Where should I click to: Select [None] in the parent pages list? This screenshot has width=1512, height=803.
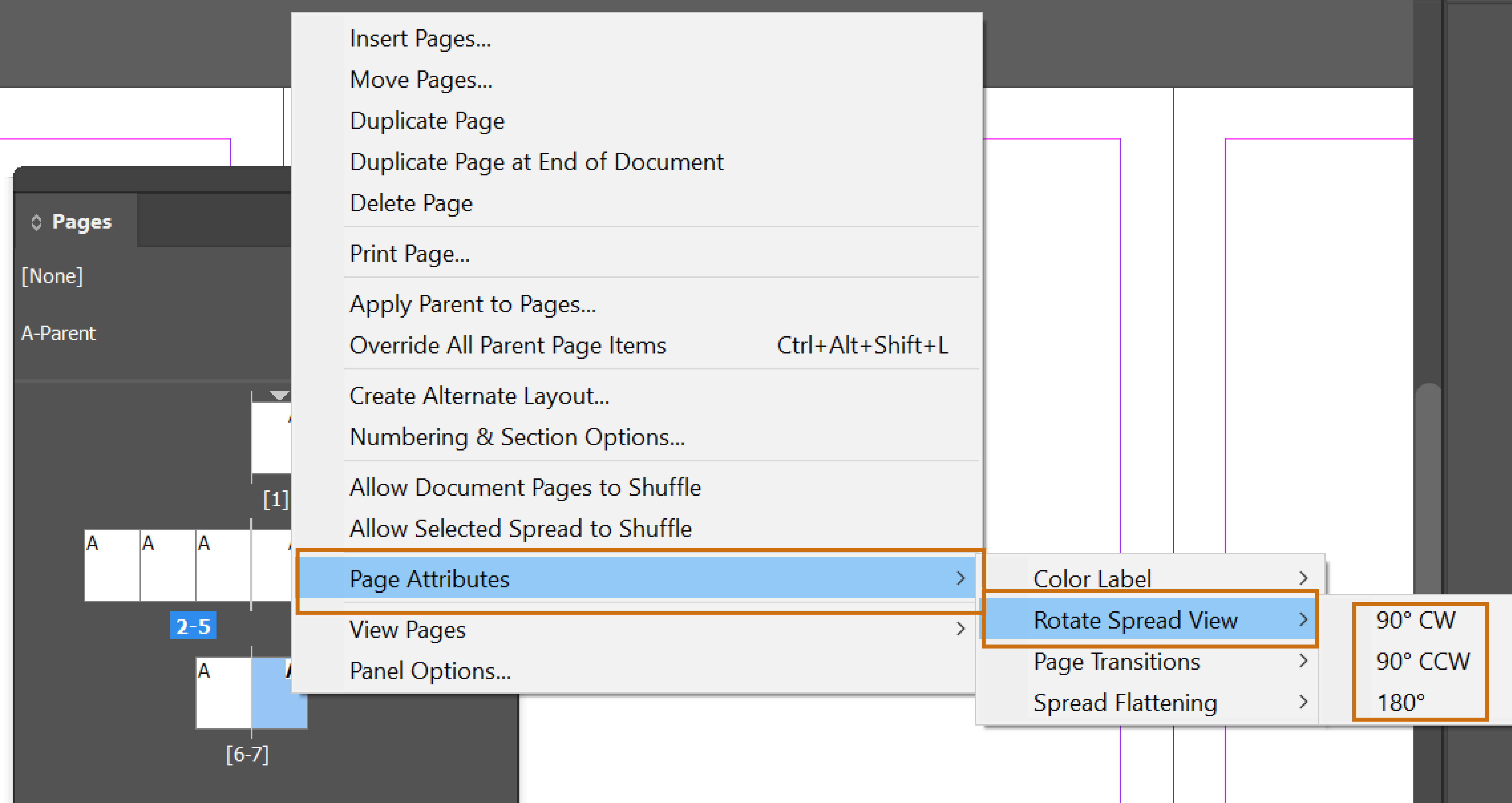pos(52,275)
